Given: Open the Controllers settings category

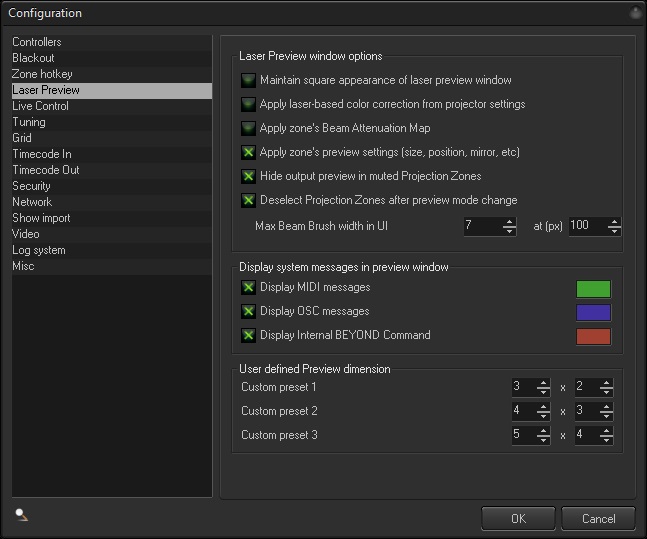Looking at the screenshot, I should [x=37, y=42].
